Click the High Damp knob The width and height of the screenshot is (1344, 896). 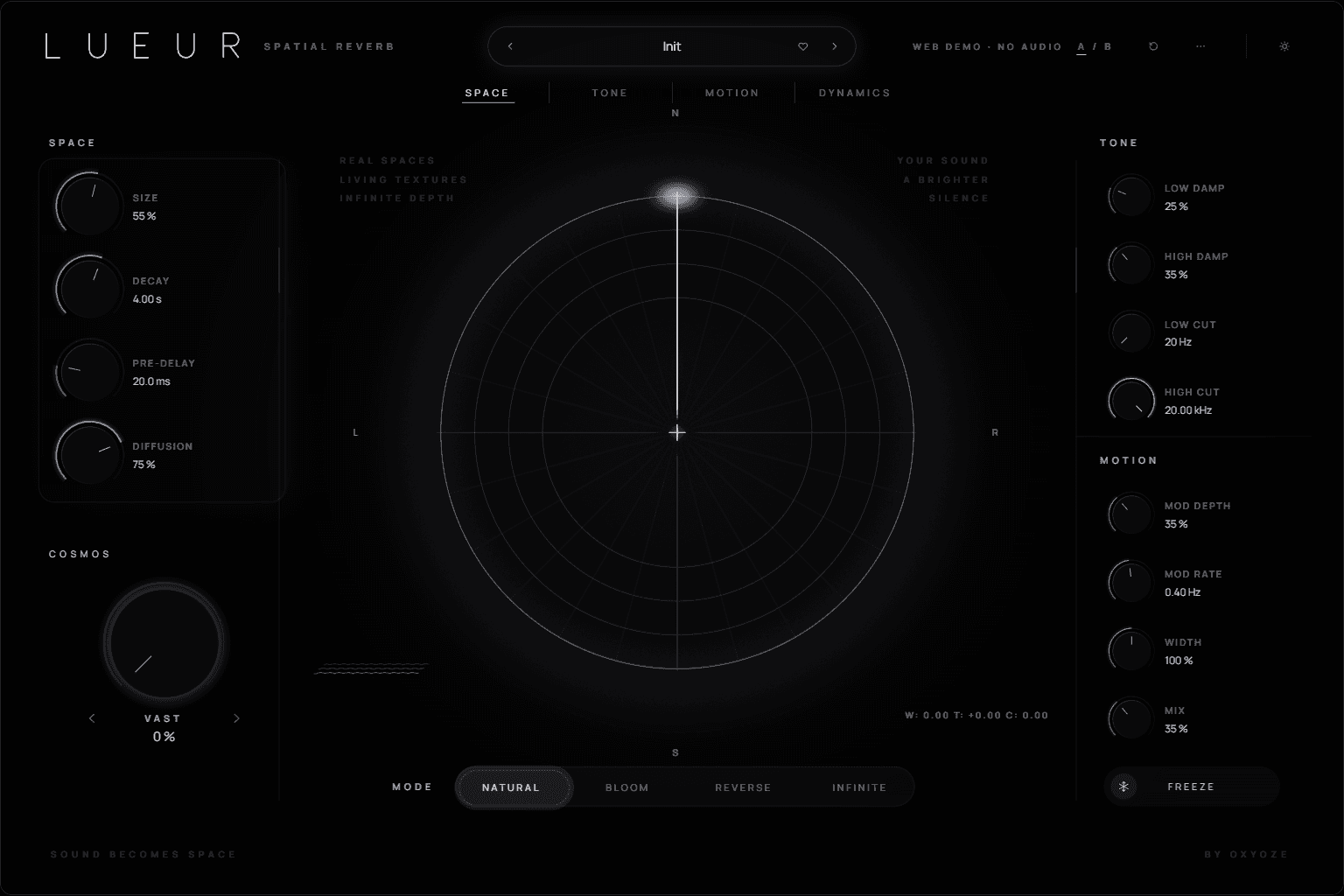pos(1130,265)
